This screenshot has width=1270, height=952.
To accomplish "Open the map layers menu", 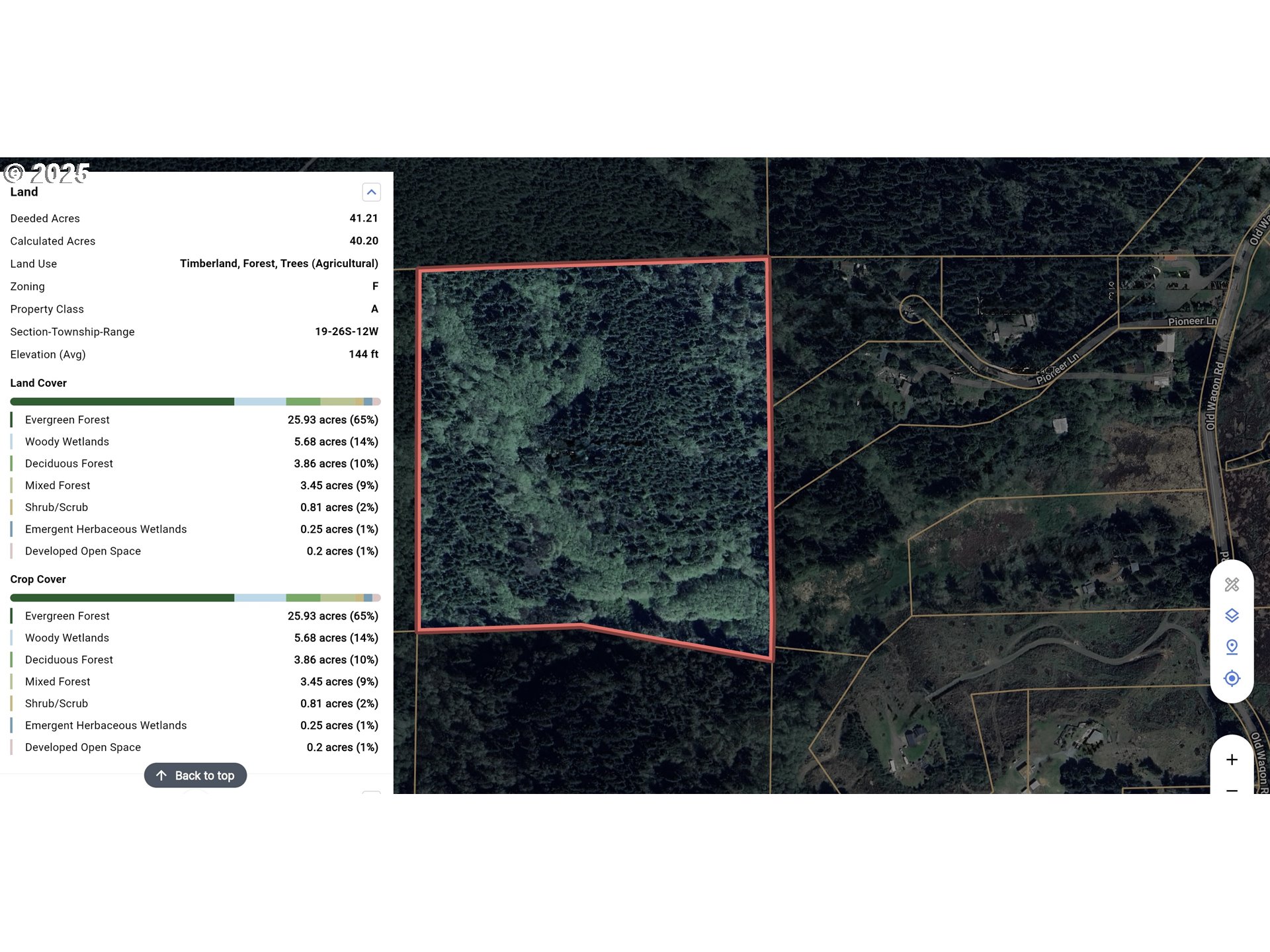I will (1231, 615).
